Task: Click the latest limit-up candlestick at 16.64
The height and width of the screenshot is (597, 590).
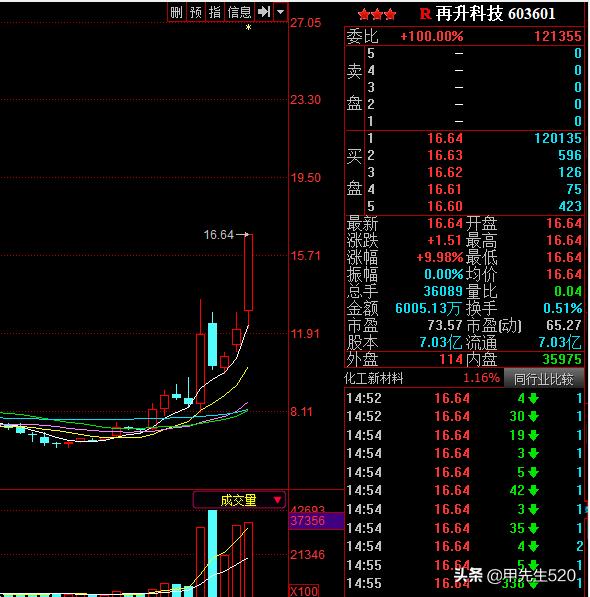Action: [249, 272]
